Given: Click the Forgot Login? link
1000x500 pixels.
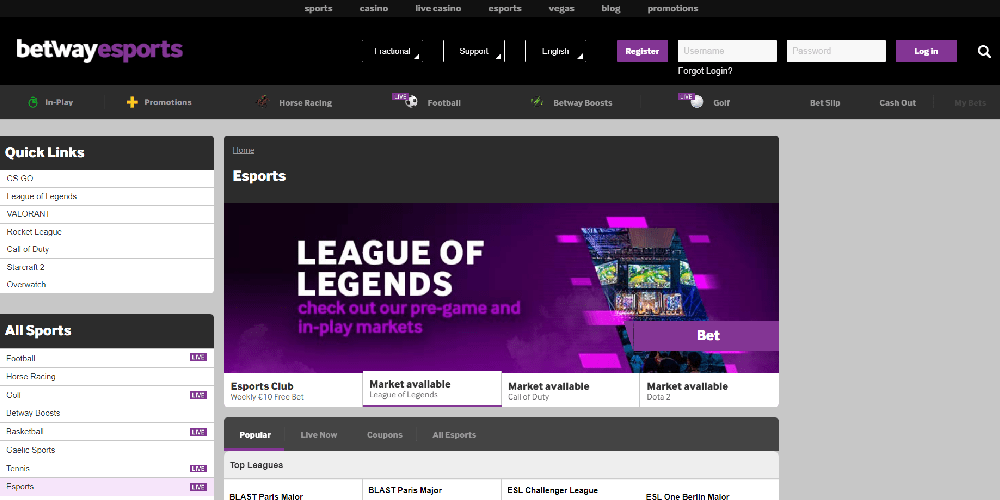Looking at the screenshot, I should coord(705,71).
